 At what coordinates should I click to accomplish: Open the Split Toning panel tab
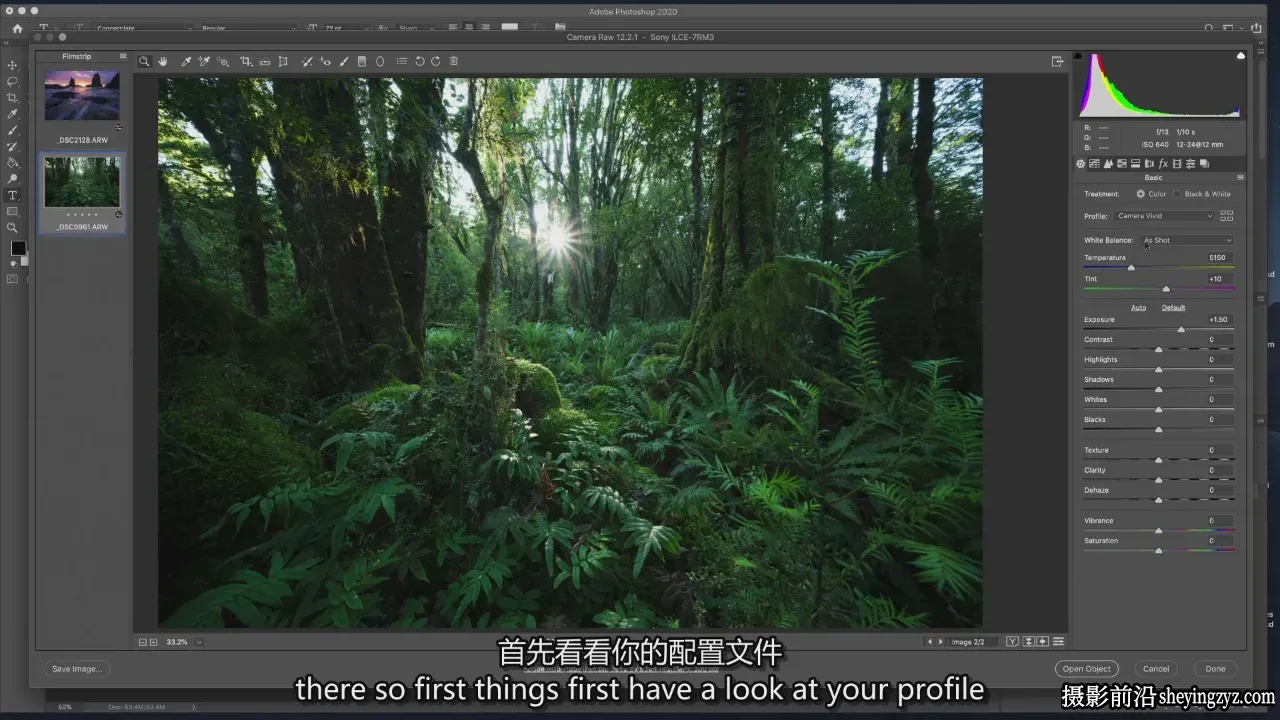coord(1135,164)
